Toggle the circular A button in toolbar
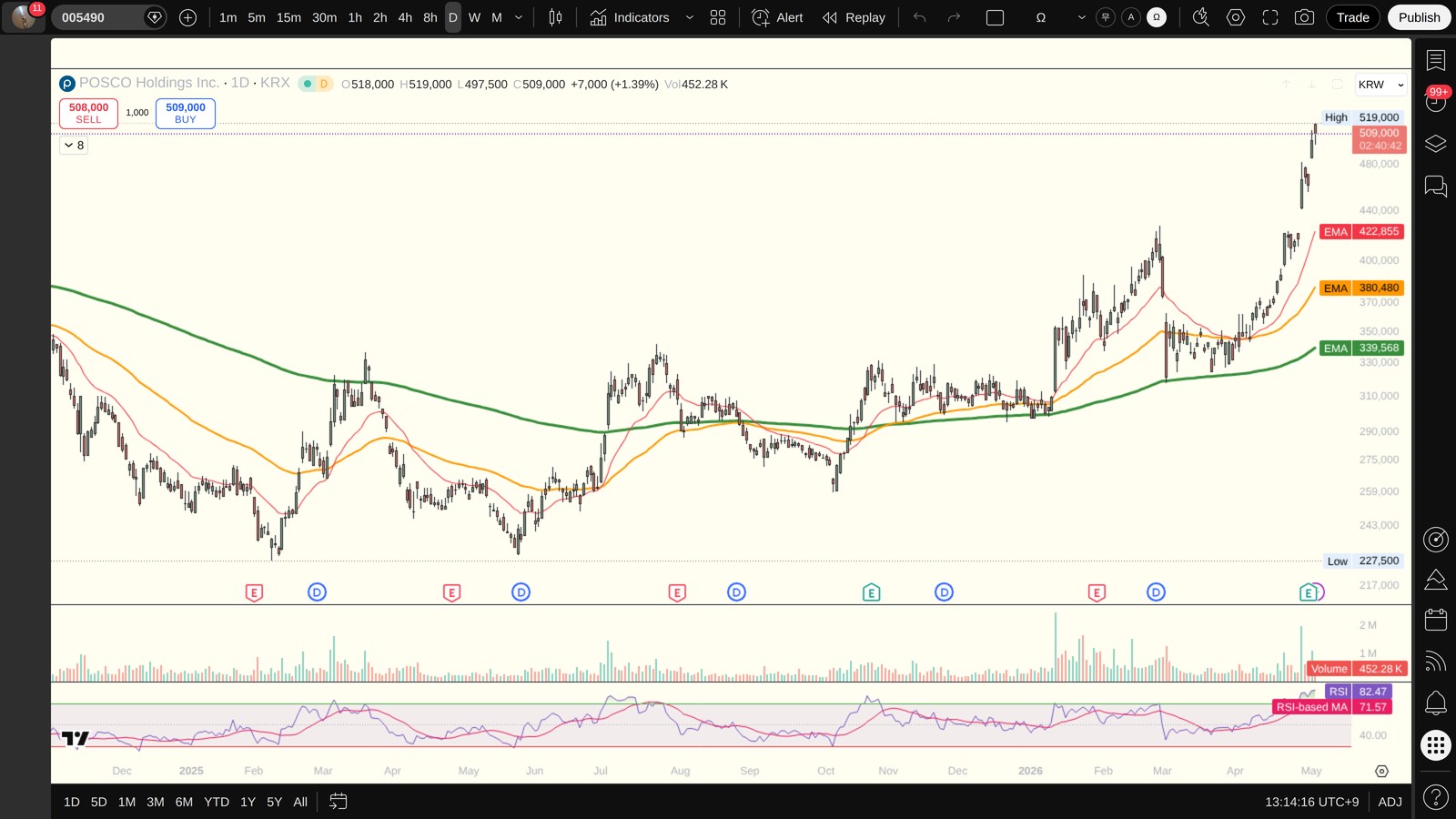The width and height of the screenshot is (1456, 819). pyautogui.click(x=1131, y=17)
